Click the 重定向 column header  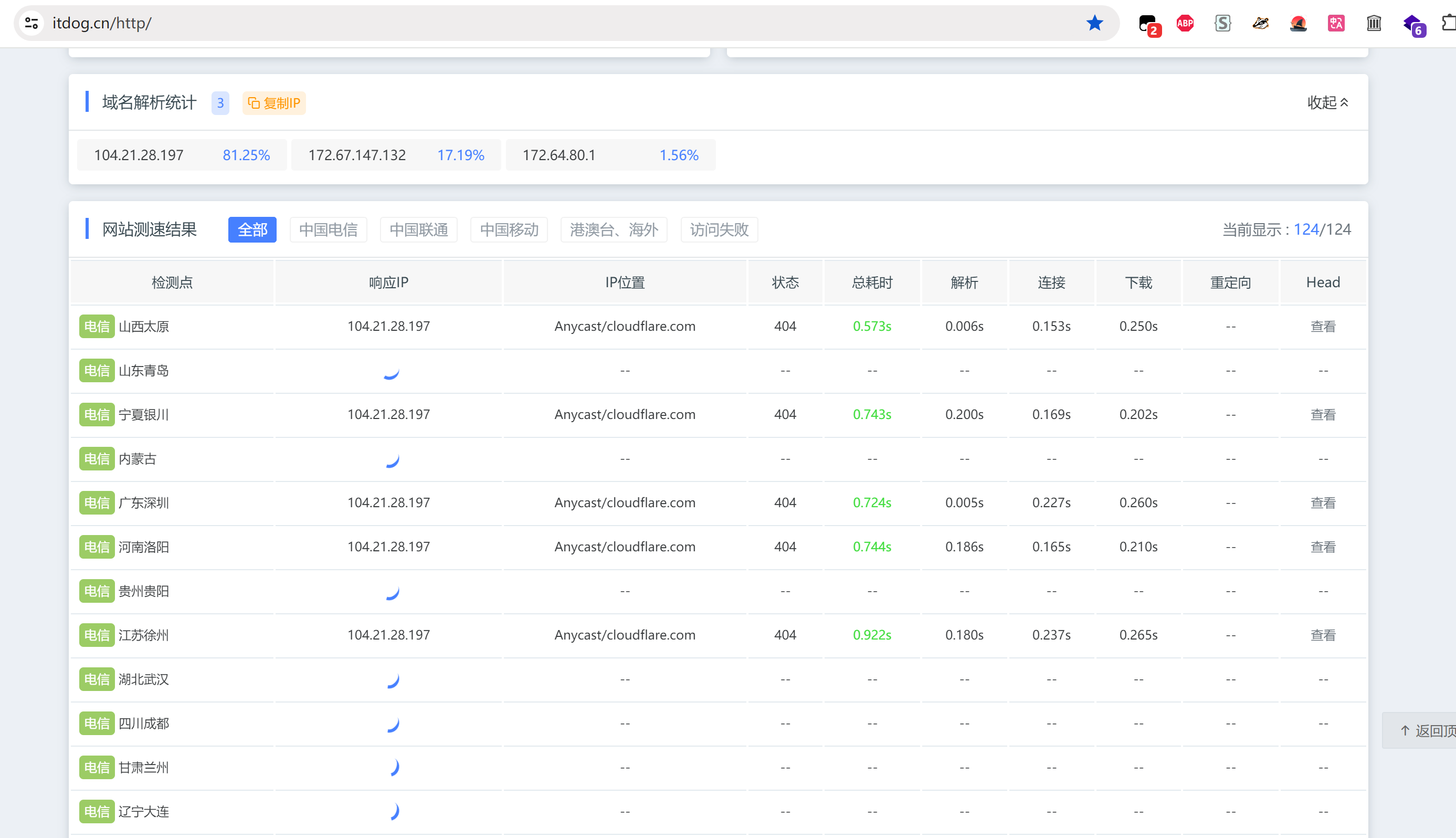click(x=1230, y=282)
